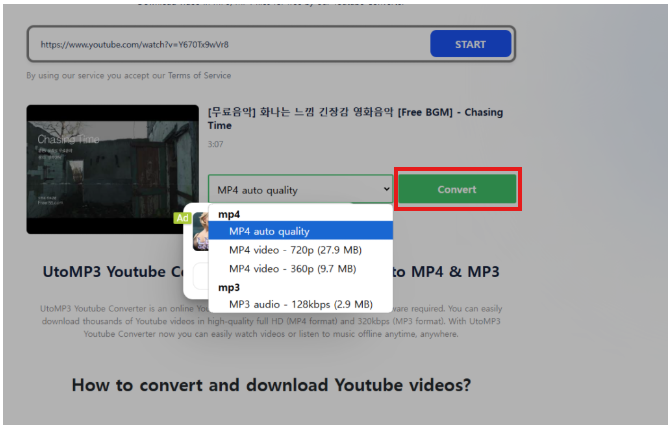Click the heading 'How to convert and download Youtube videos?'

(x=271, y=385)
